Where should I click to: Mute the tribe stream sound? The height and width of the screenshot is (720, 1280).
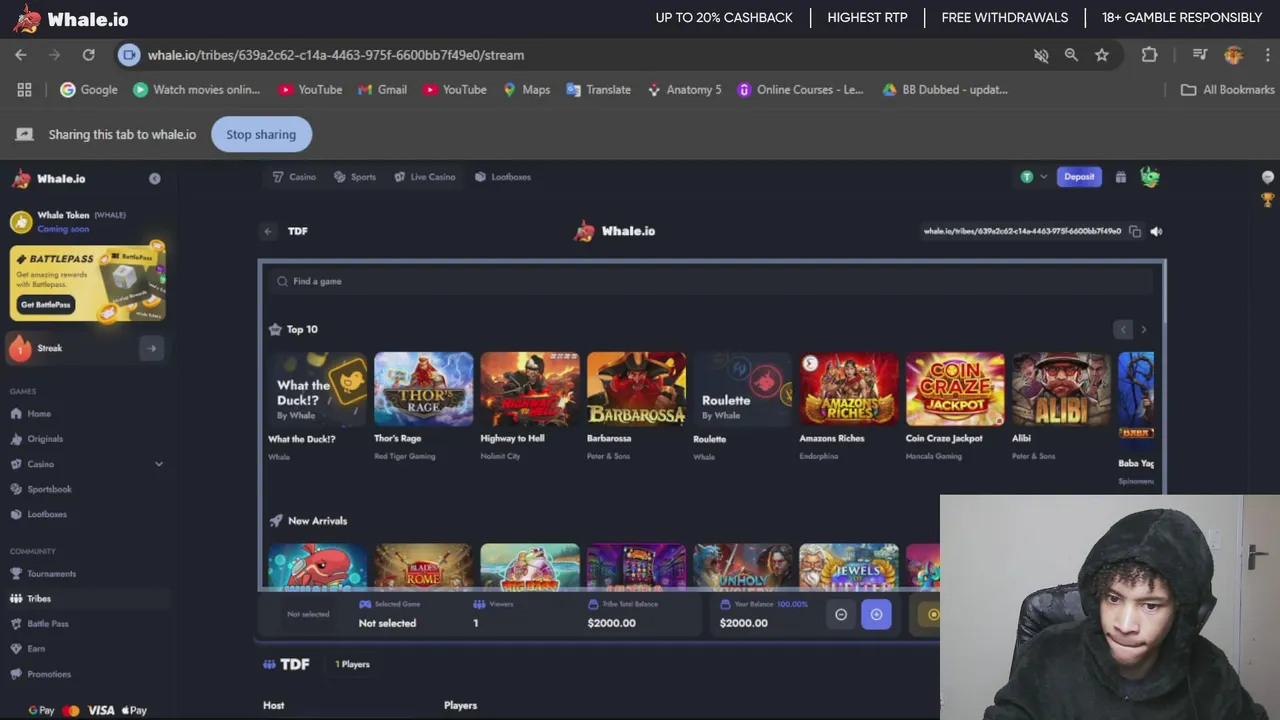pos(1157,231)
